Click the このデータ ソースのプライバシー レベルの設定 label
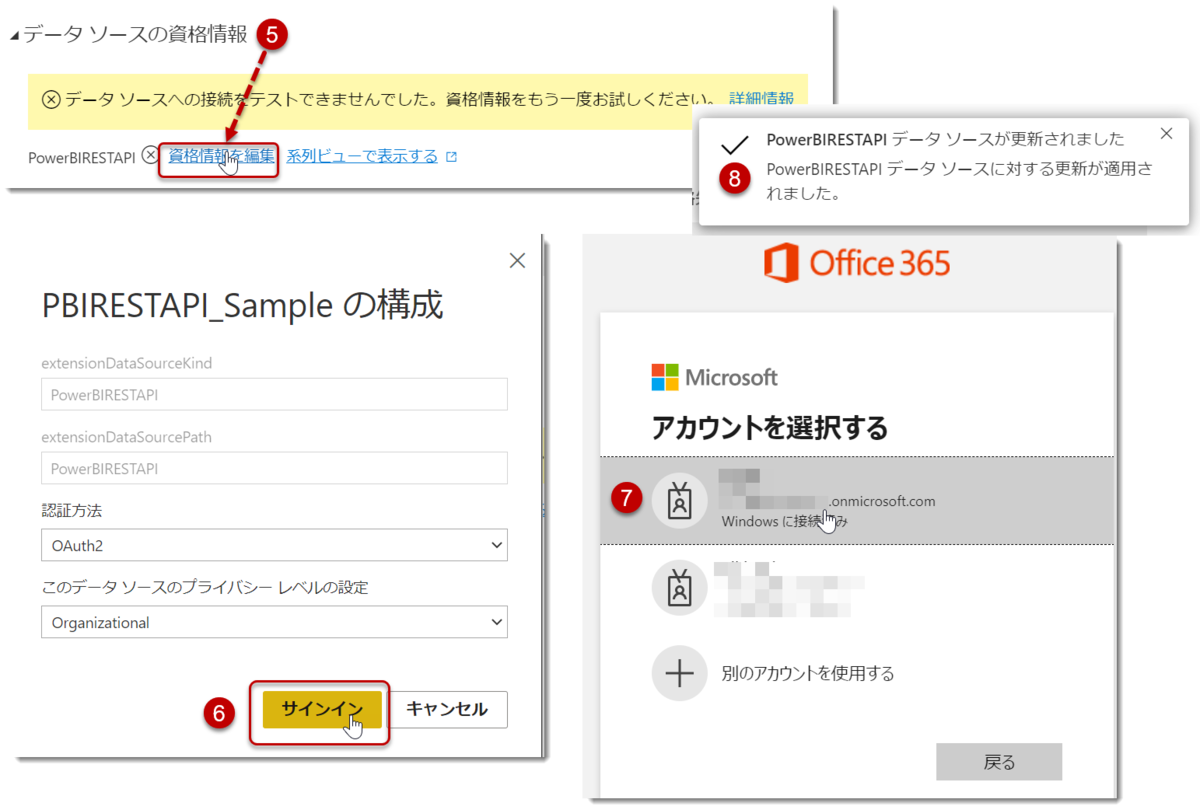Image resolution: width=1200 pixels, height=810 pixels. click(204, 587)
